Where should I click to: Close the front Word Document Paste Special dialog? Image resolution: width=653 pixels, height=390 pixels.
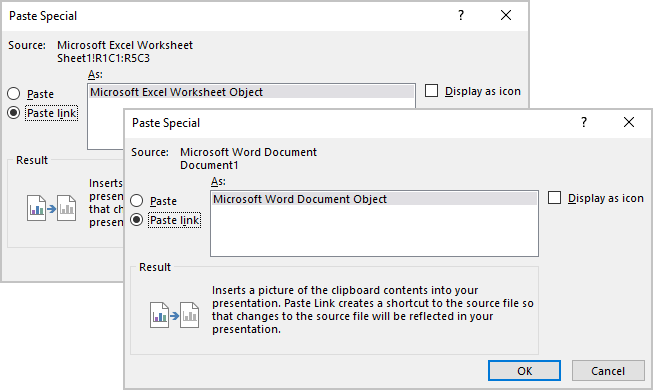coord(629,122)
